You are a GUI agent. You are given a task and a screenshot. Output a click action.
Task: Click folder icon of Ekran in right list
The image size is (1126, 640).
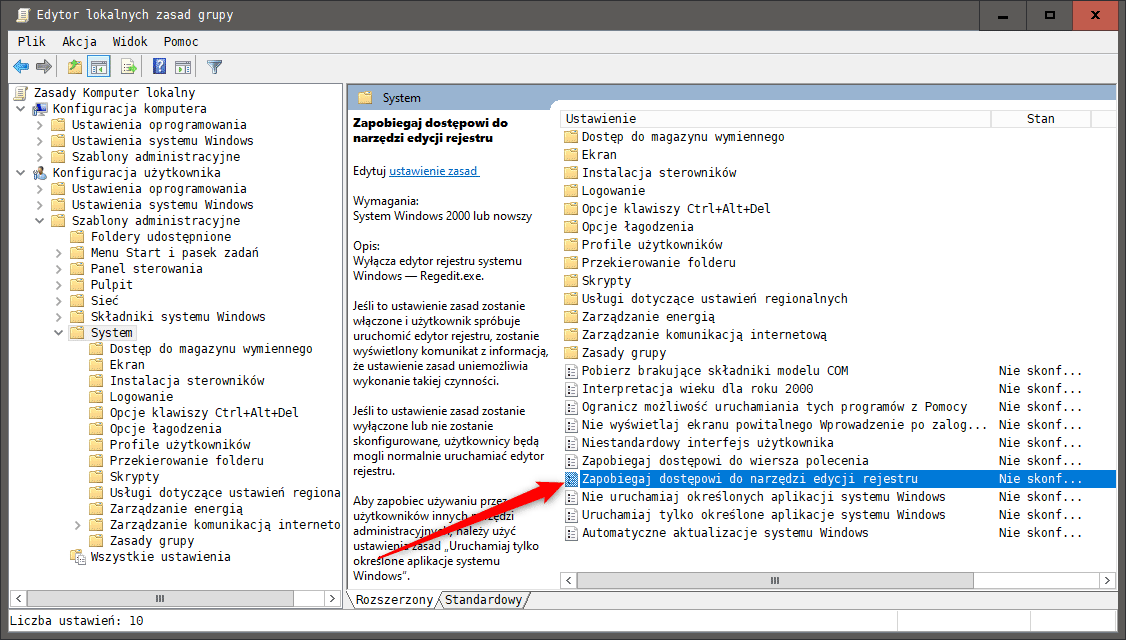pyautogui.click(x=571, y=154)
